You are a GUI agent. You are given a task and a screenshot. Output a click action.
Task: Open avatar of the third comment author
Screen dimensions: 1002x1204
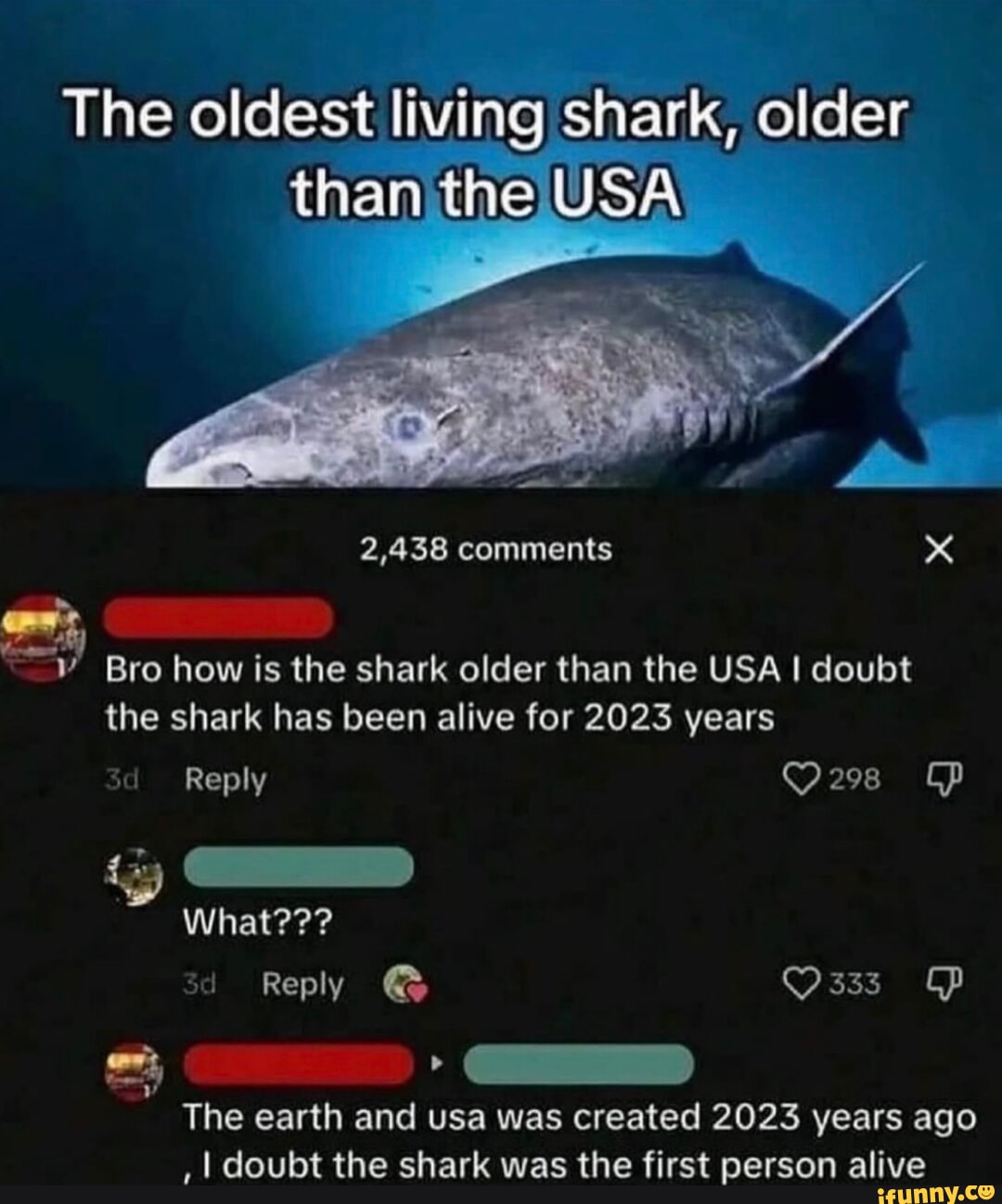[x=135, y=1072]
